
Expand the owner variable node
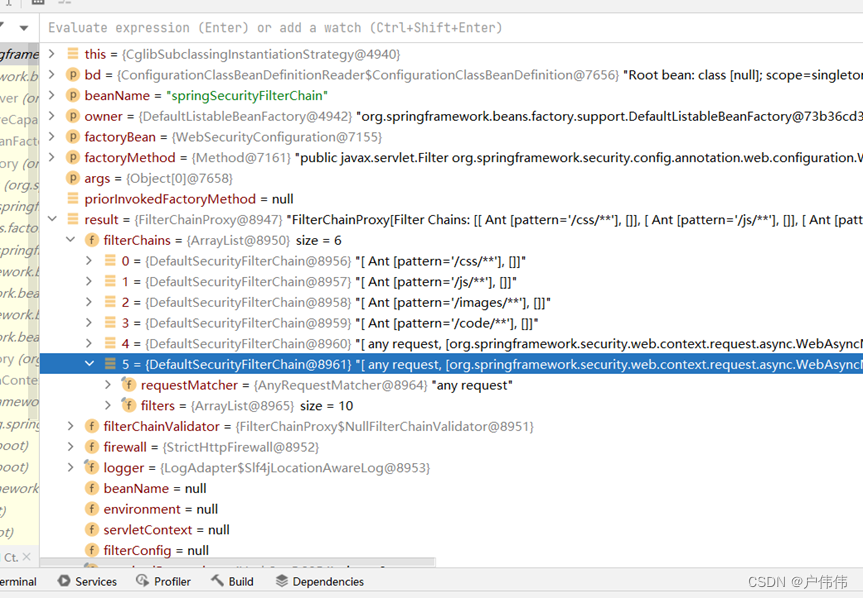(x=51, y=116)
